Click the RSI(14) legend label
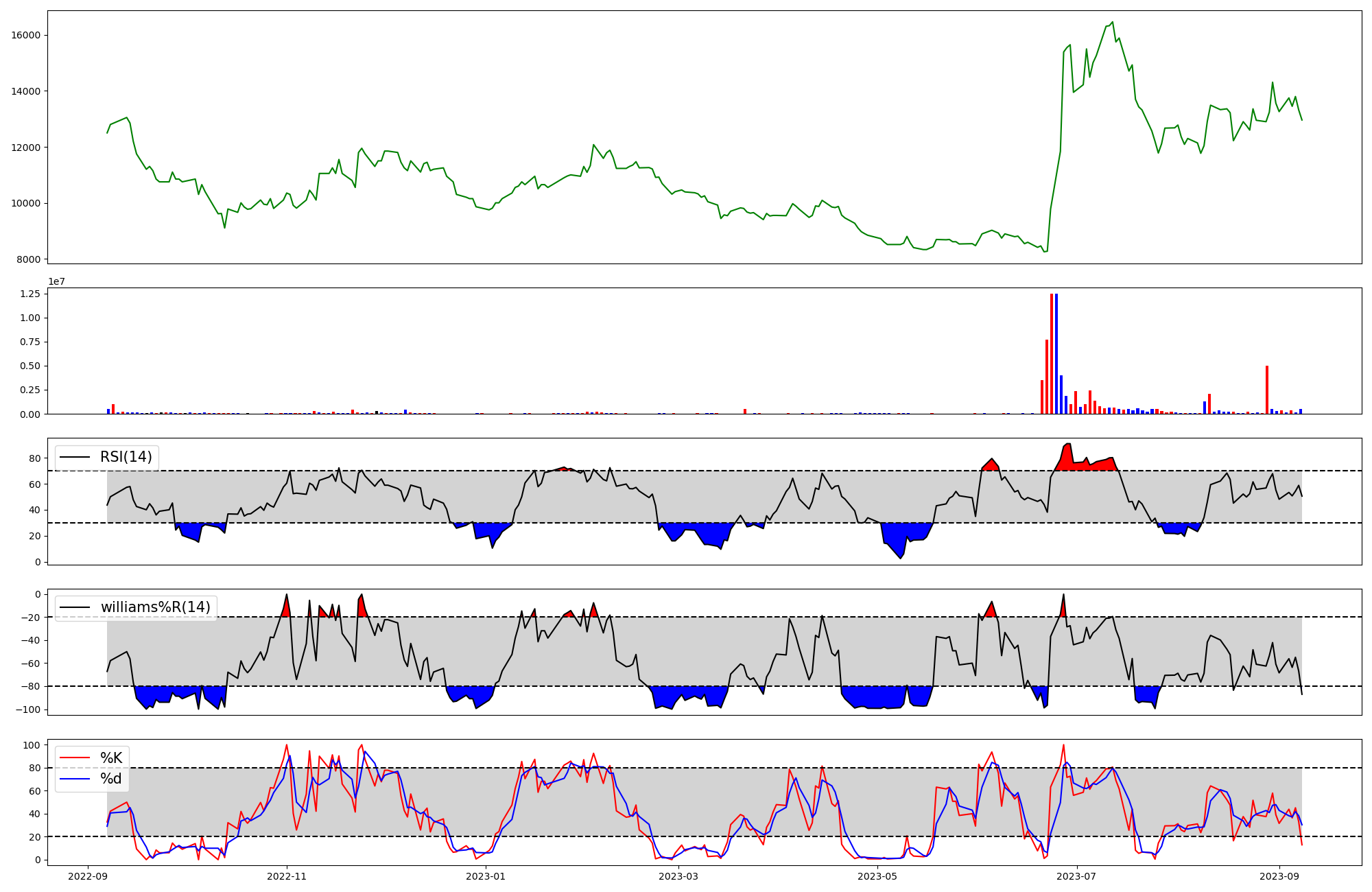This screenshot has height=892, width=1372. click(x=126, y=457)
